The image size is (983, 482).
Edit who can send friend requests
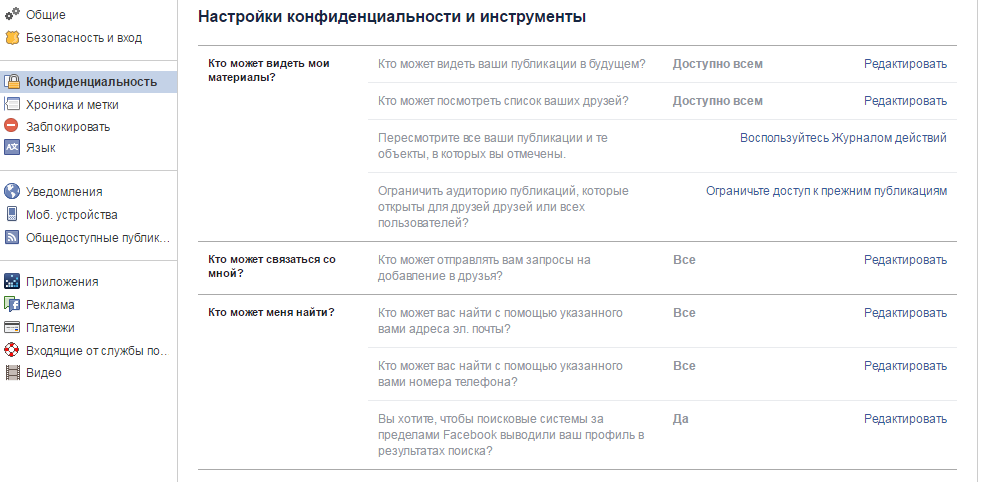[x=905, y=260]
